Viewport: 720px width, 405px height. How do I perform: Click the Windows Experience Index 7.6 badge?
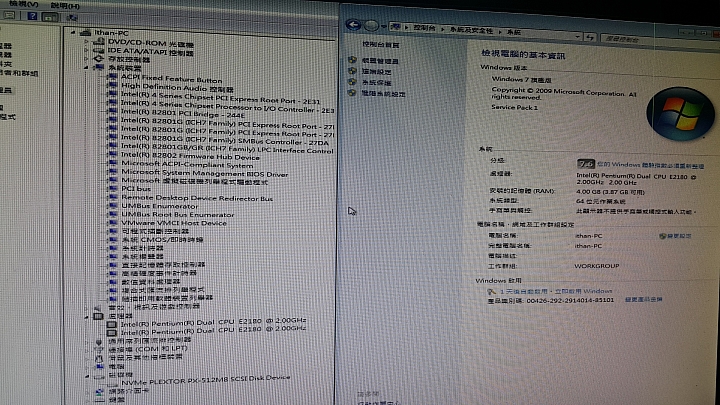pyautogui.click(x=585, y=163)
